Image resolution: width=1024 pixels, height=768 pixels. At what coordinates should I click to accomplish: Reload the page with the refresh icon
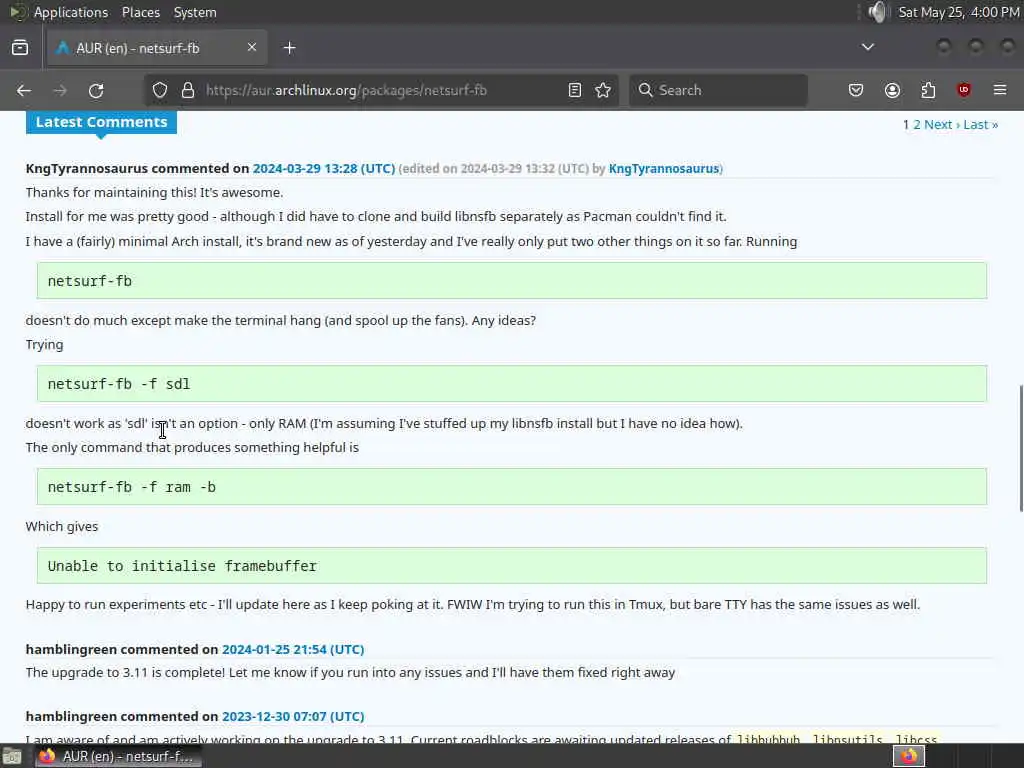pyautogui.click(x=96, y=91)
